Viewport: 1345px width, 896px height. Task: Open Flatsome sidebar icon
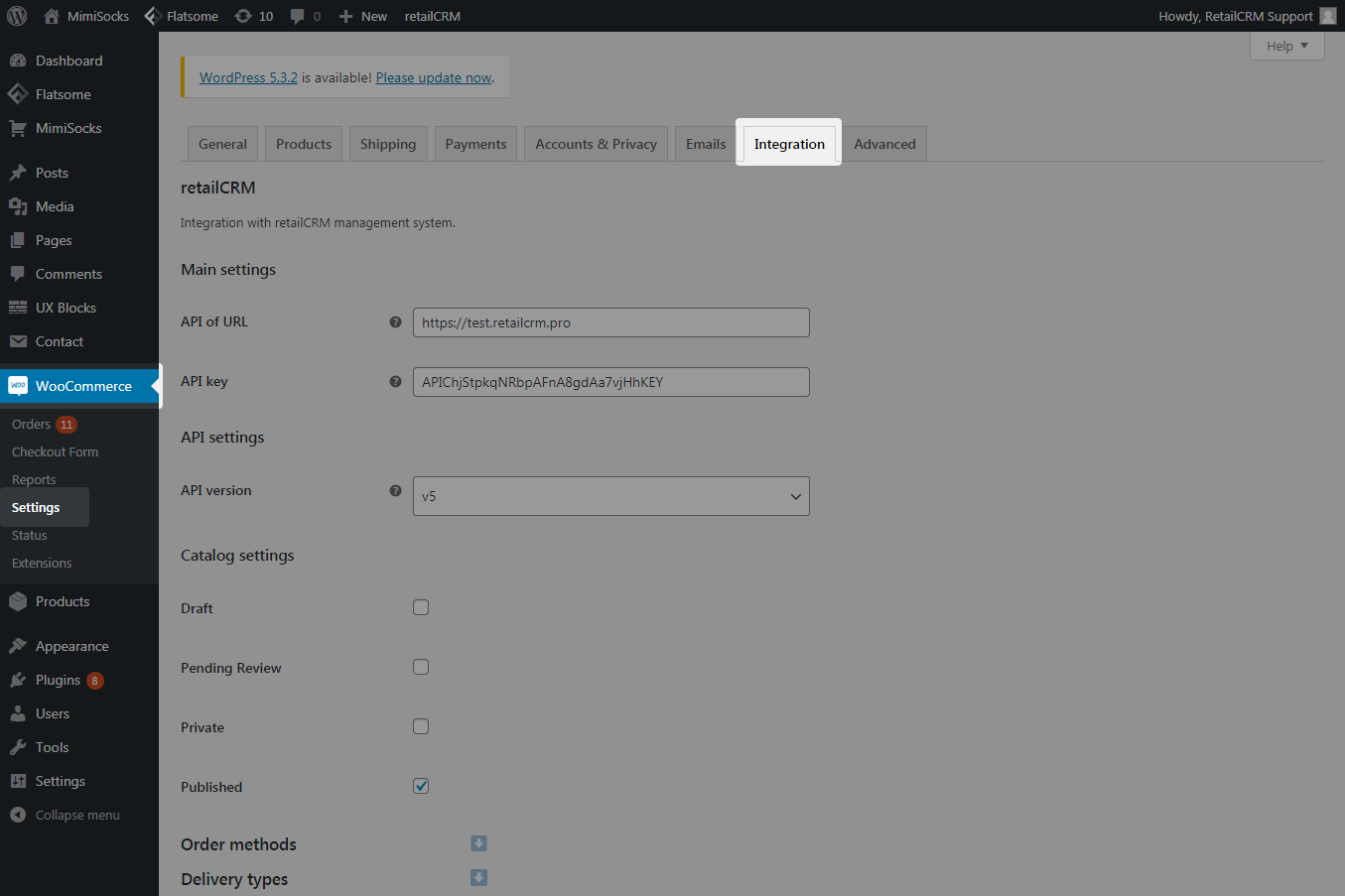(x=18, y=94)
